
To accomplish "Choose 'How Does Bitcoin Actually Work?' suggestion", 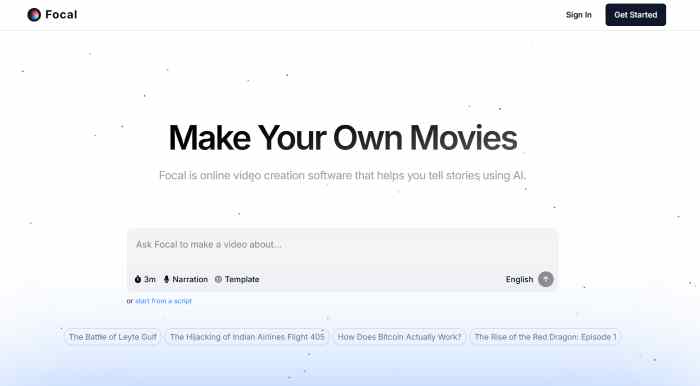I will coord(400,337).
